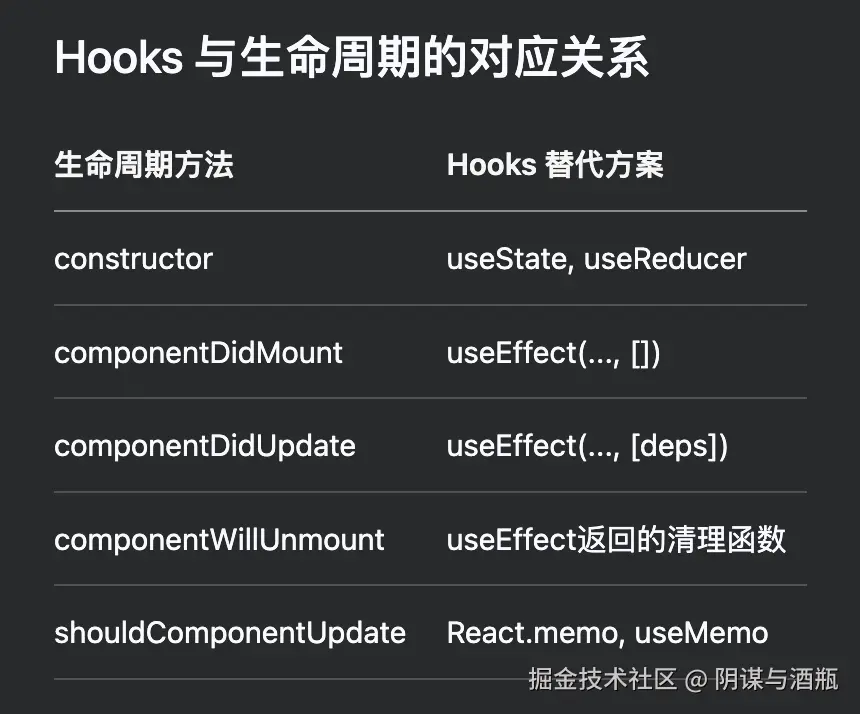Viewport: 860px width, 714px height.
Task: Click useReducer in the constructor row
Action: coord(665,259)
